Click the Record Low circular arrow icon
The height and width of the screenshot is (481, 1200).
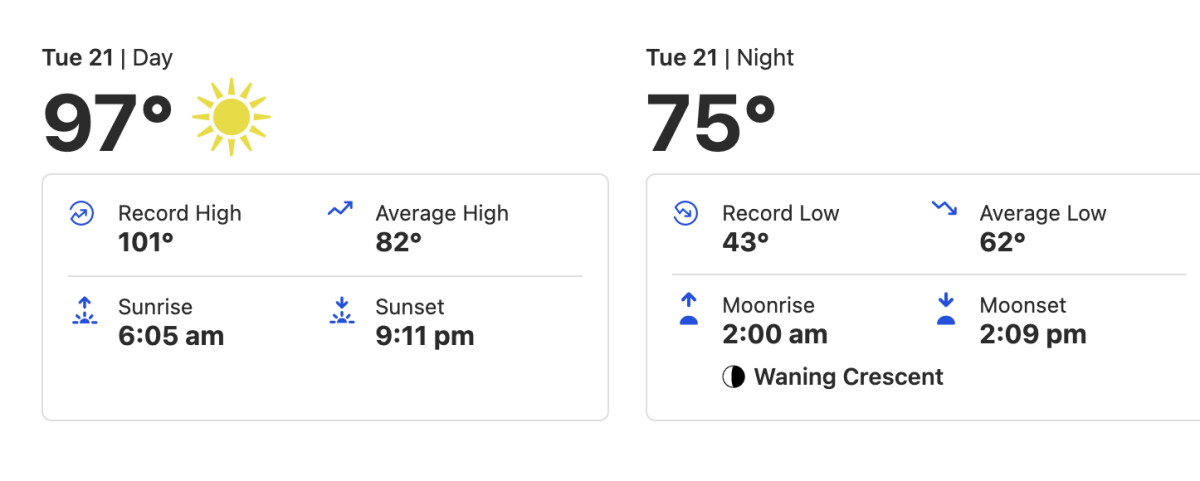[685, 213]
